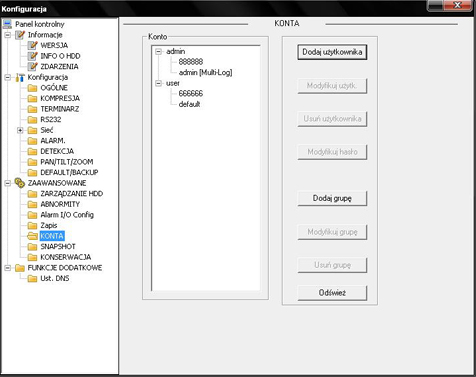Screen dimensions: 476x377
Task: Collapse the Informacje tree node
Action: tap(7, 35)
